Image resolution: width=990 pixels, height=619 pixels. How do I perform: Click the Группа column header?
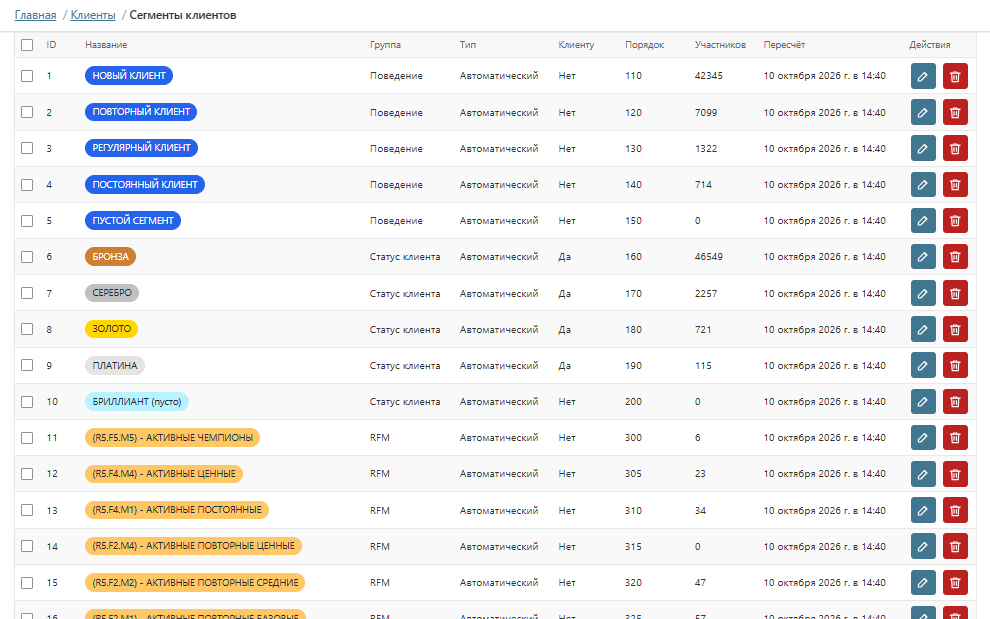coord(385,45)
